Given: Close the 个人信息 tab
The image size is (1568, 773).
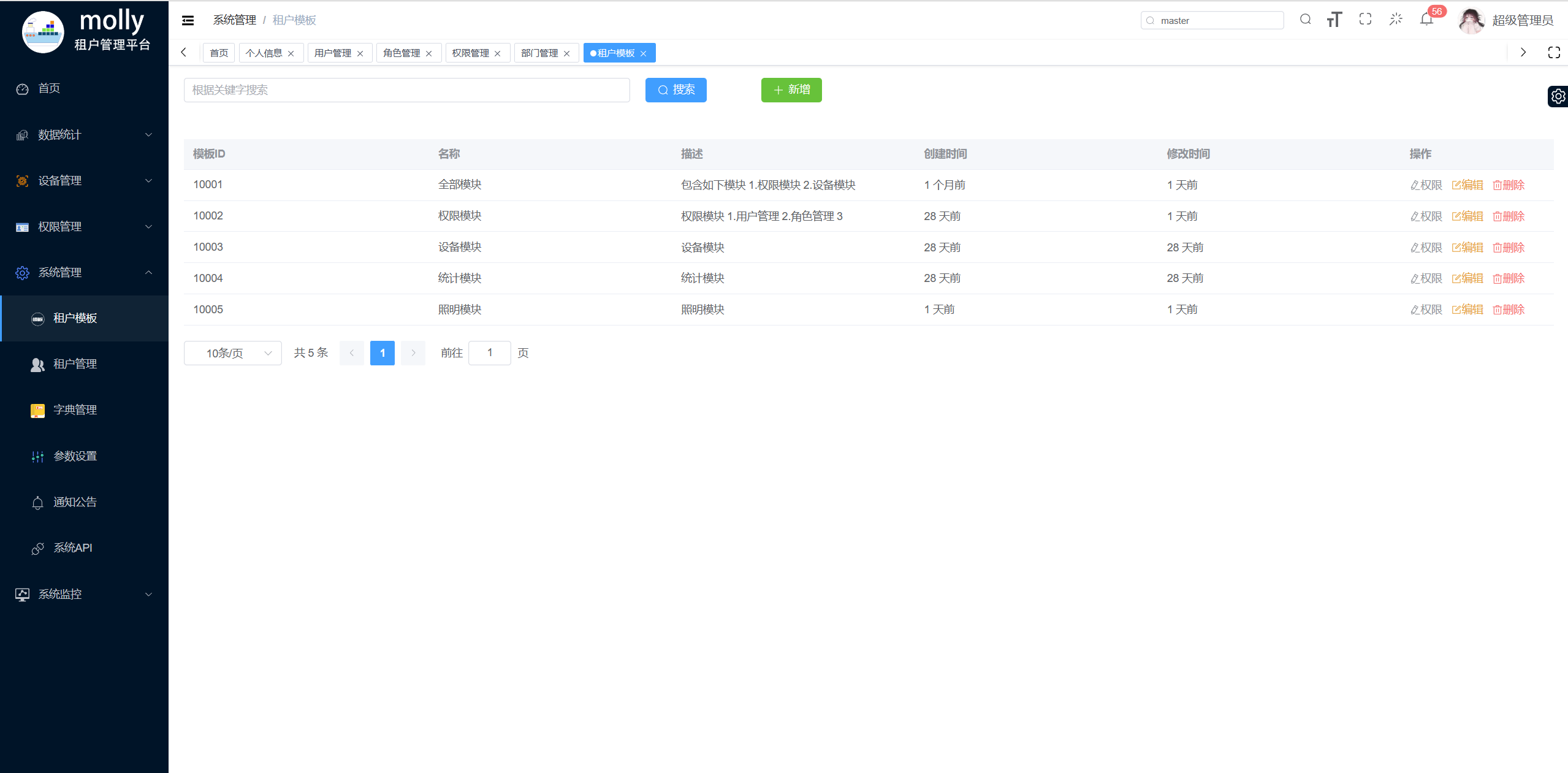Looking at the screenshot, I should pos(291,53).
